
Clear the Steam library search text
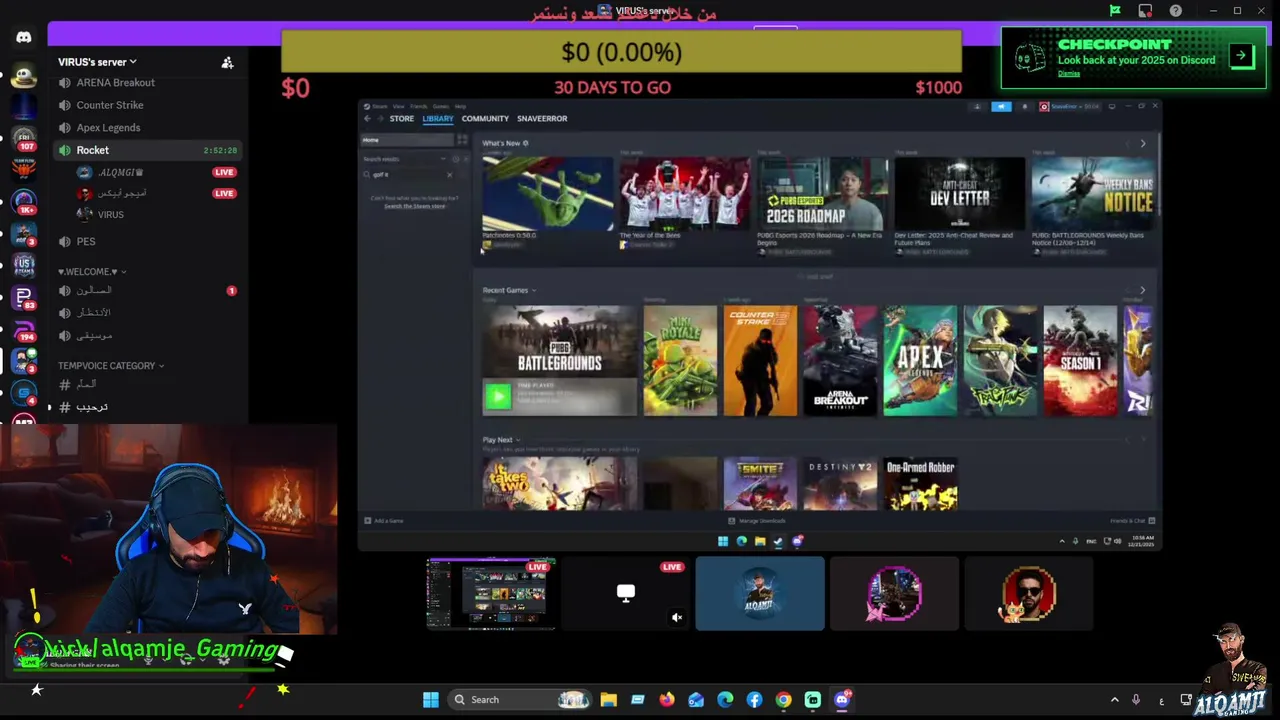pyautogui.click(x=449, y=175)
